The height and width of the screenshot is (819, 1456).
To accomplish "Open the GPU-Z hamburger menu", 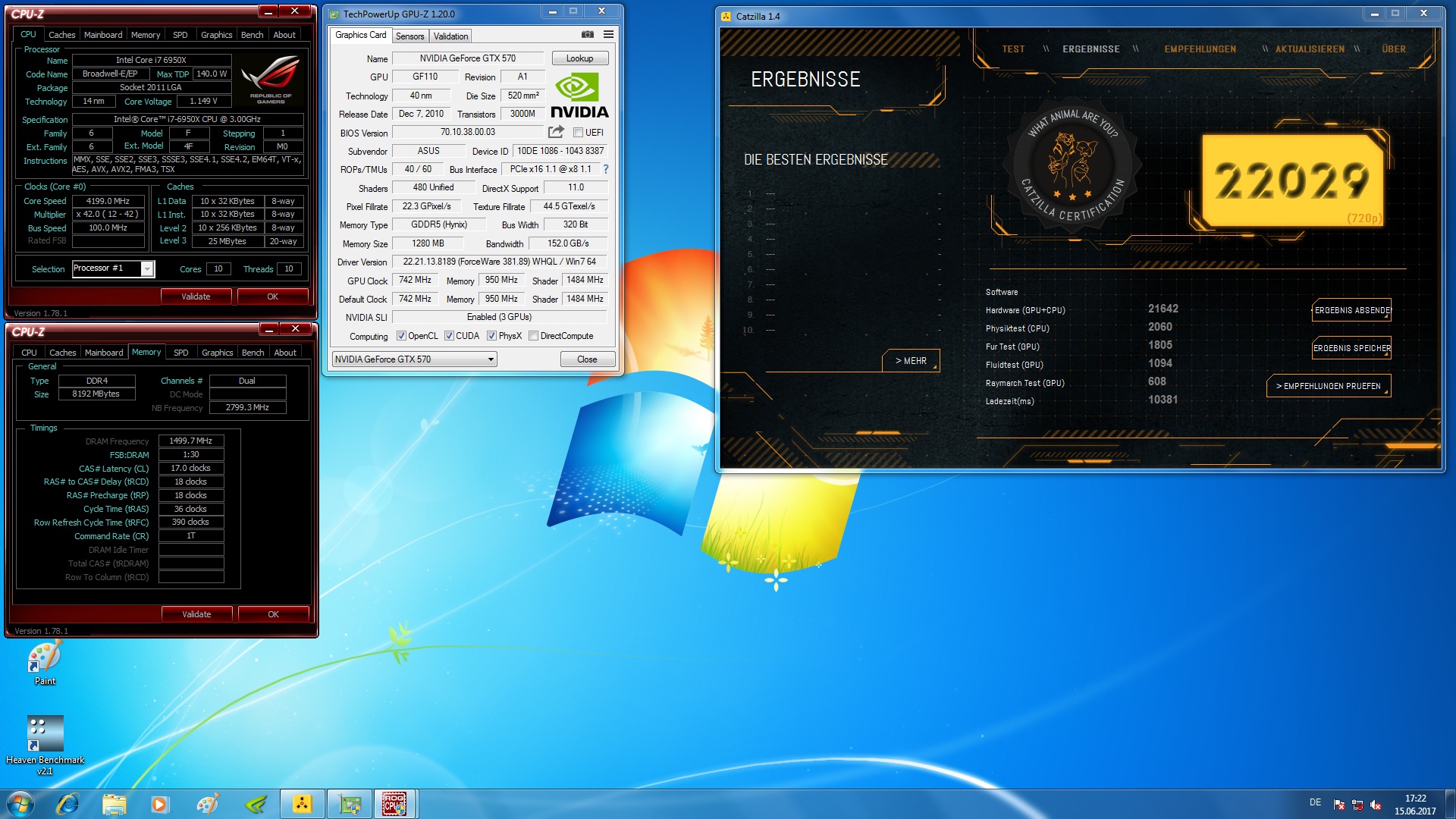I will [608, 34].
